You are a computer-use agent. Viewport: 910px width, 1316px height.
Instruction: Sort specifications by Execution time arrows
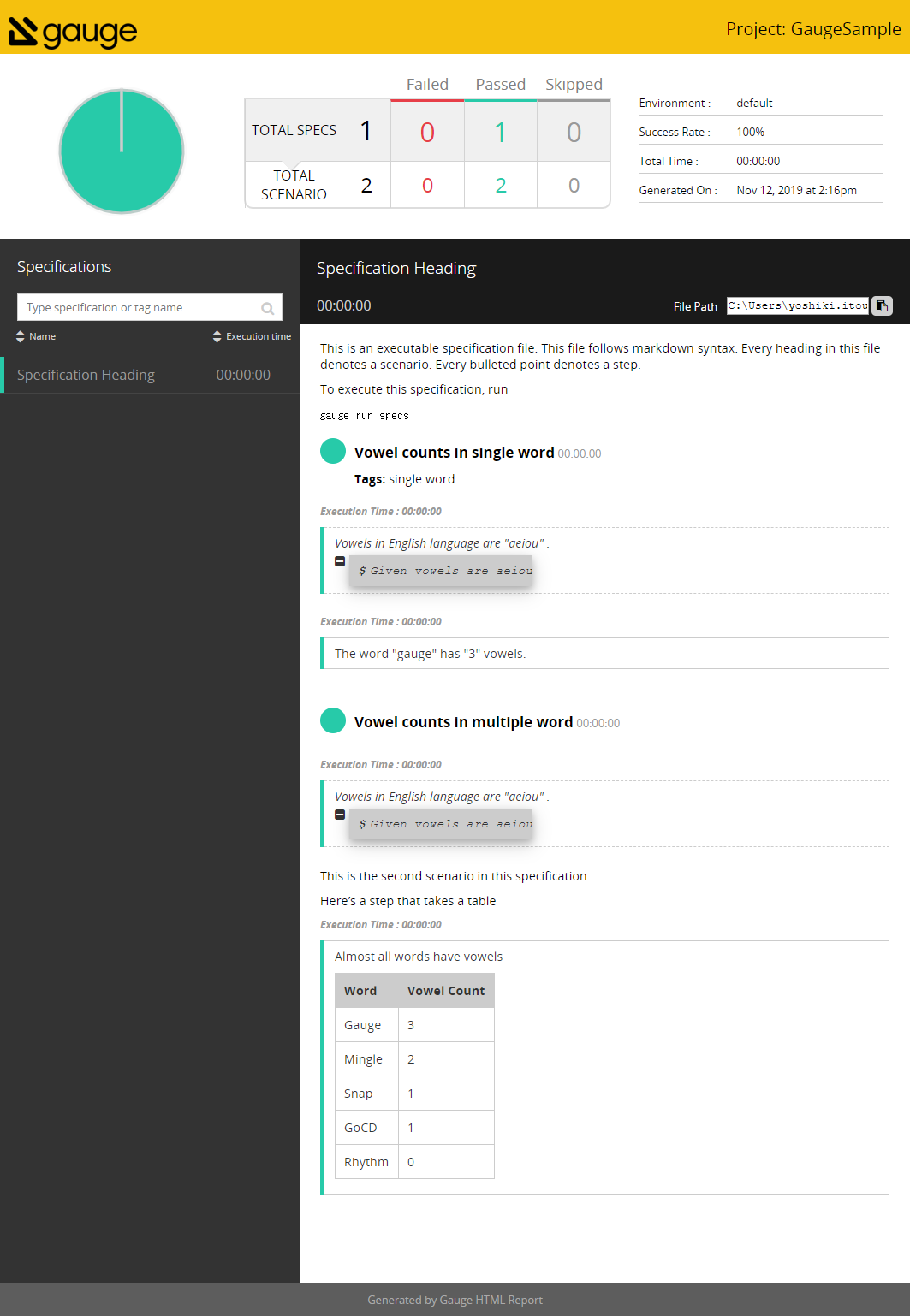217,336
